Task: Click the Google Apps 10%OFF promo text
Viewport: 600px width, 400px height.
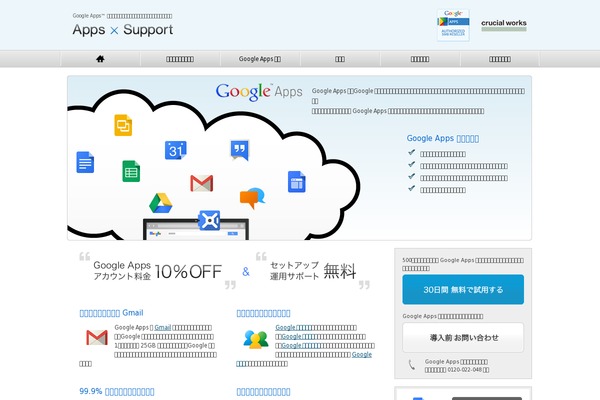Action: pos(157,271)
